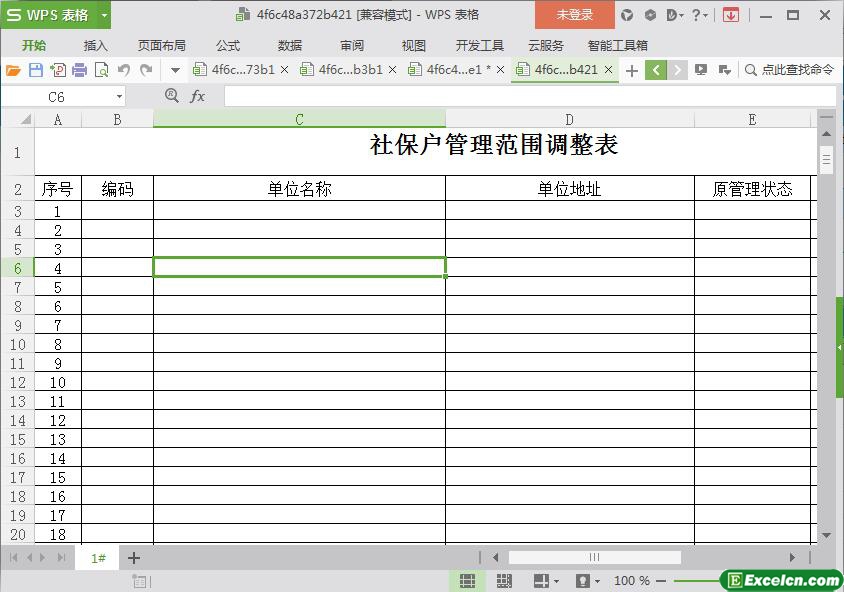Image resolution: width=844 pixels, height=592 pixels.
Task: Add a new document tab with plus
Action: pyautogui.click(x=632, y=71)
